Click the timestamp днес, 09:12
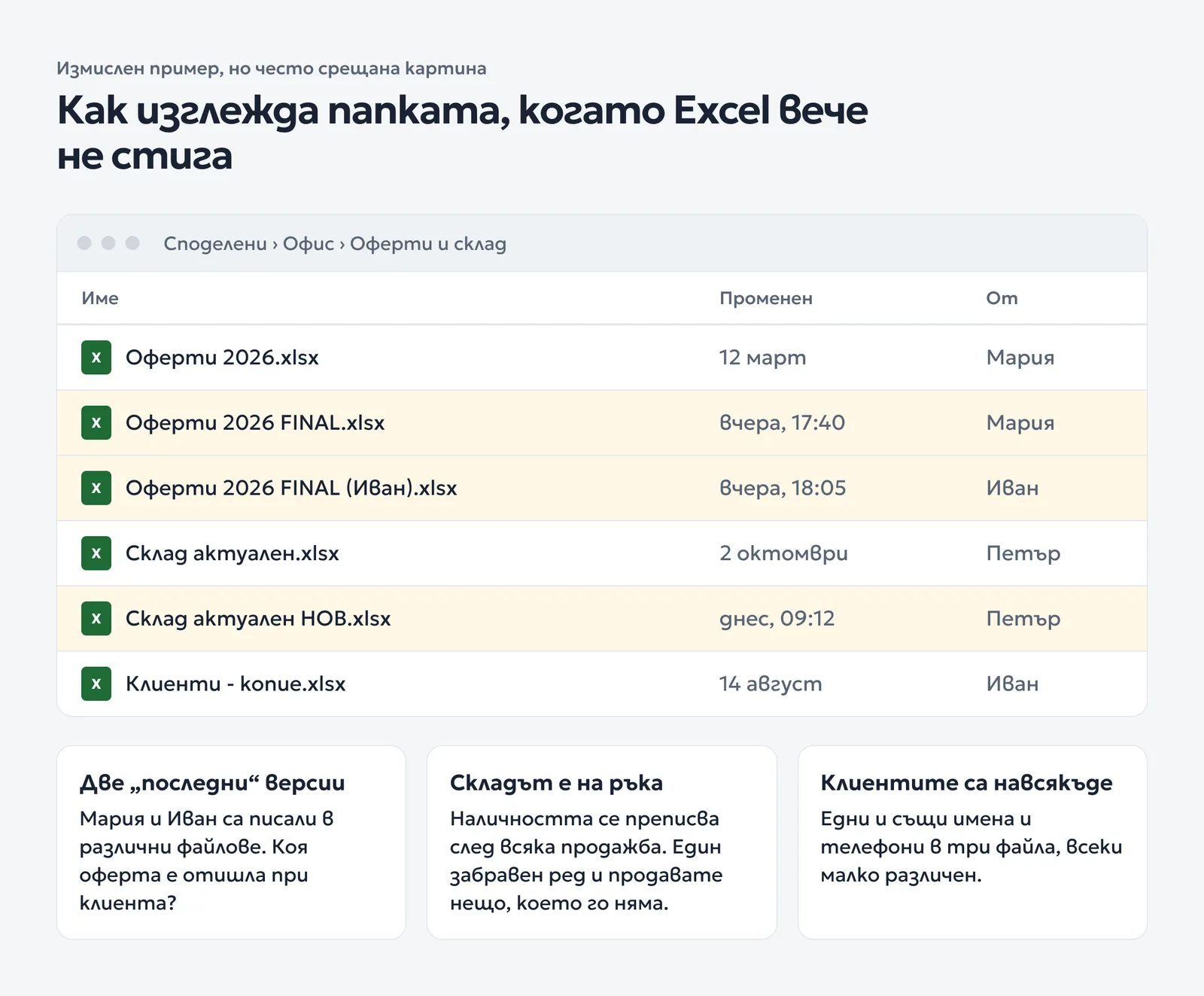Viewport: 1204px width, 996px height. 777,619
